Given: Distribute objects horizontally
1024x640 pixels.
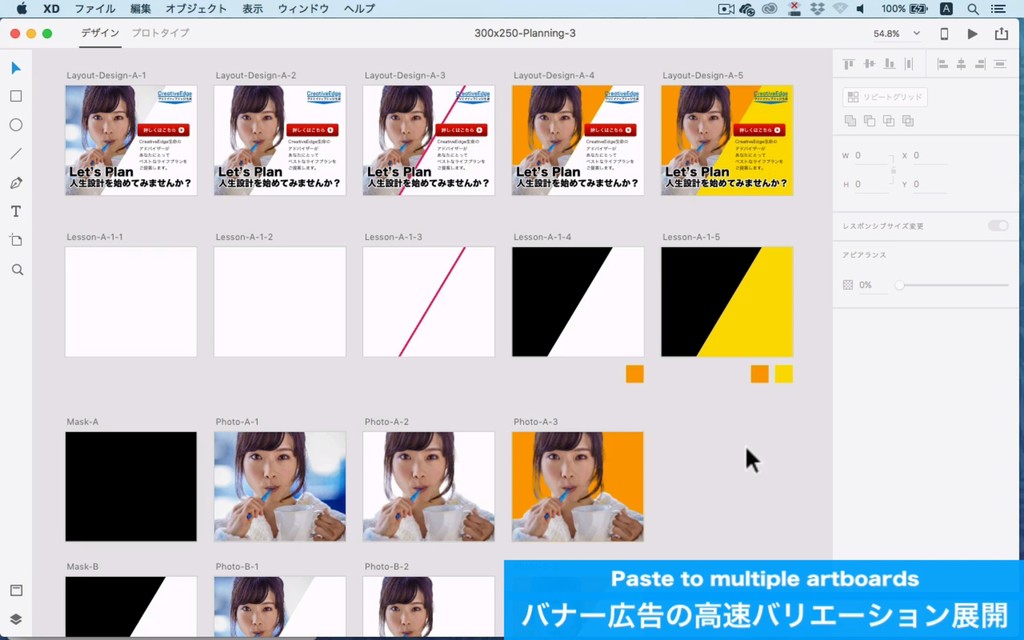Looking at the screenshot, I should point(908,64).
